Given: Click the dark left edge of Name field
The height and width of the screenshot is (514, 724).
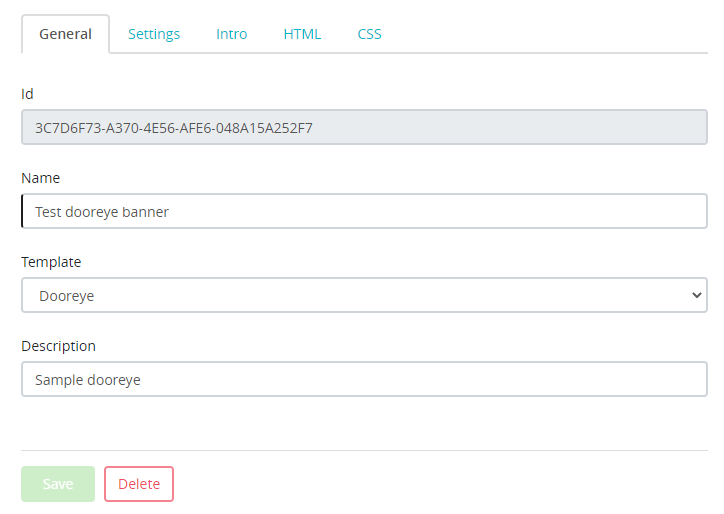Looking at the screenshot, I should (x=22, y=212).
